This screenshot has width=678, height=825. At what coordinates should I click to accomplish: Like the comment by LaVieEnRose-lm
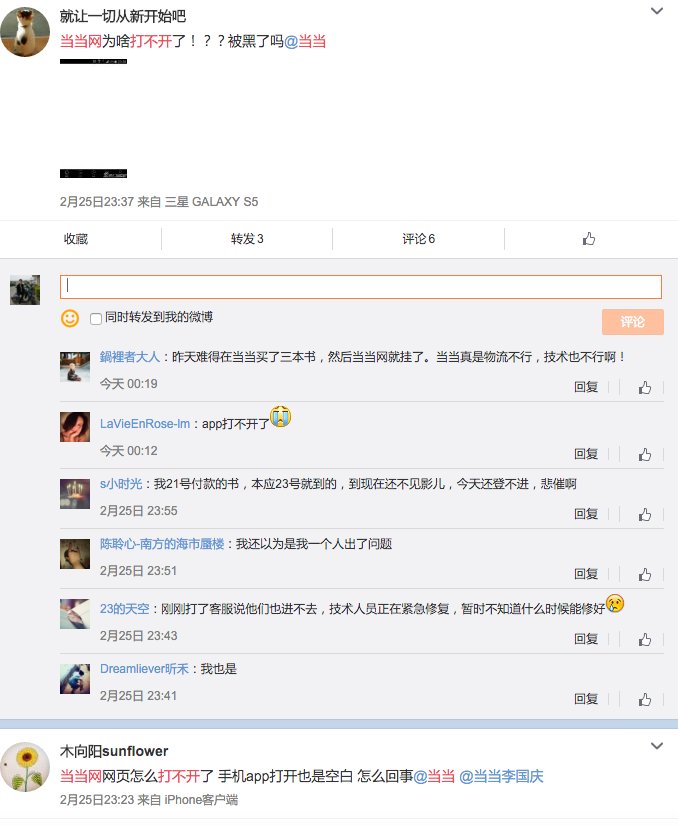point(645,454)
